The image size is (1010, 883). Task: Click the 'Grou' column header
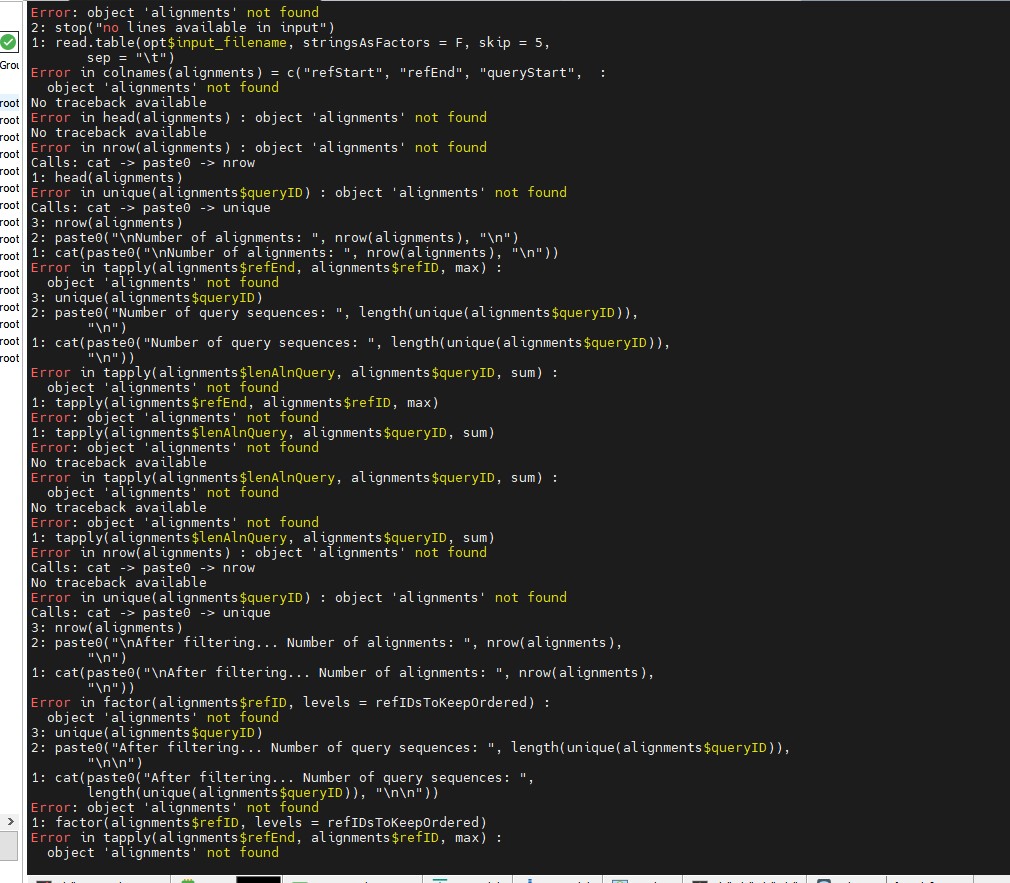click(10, 65)
